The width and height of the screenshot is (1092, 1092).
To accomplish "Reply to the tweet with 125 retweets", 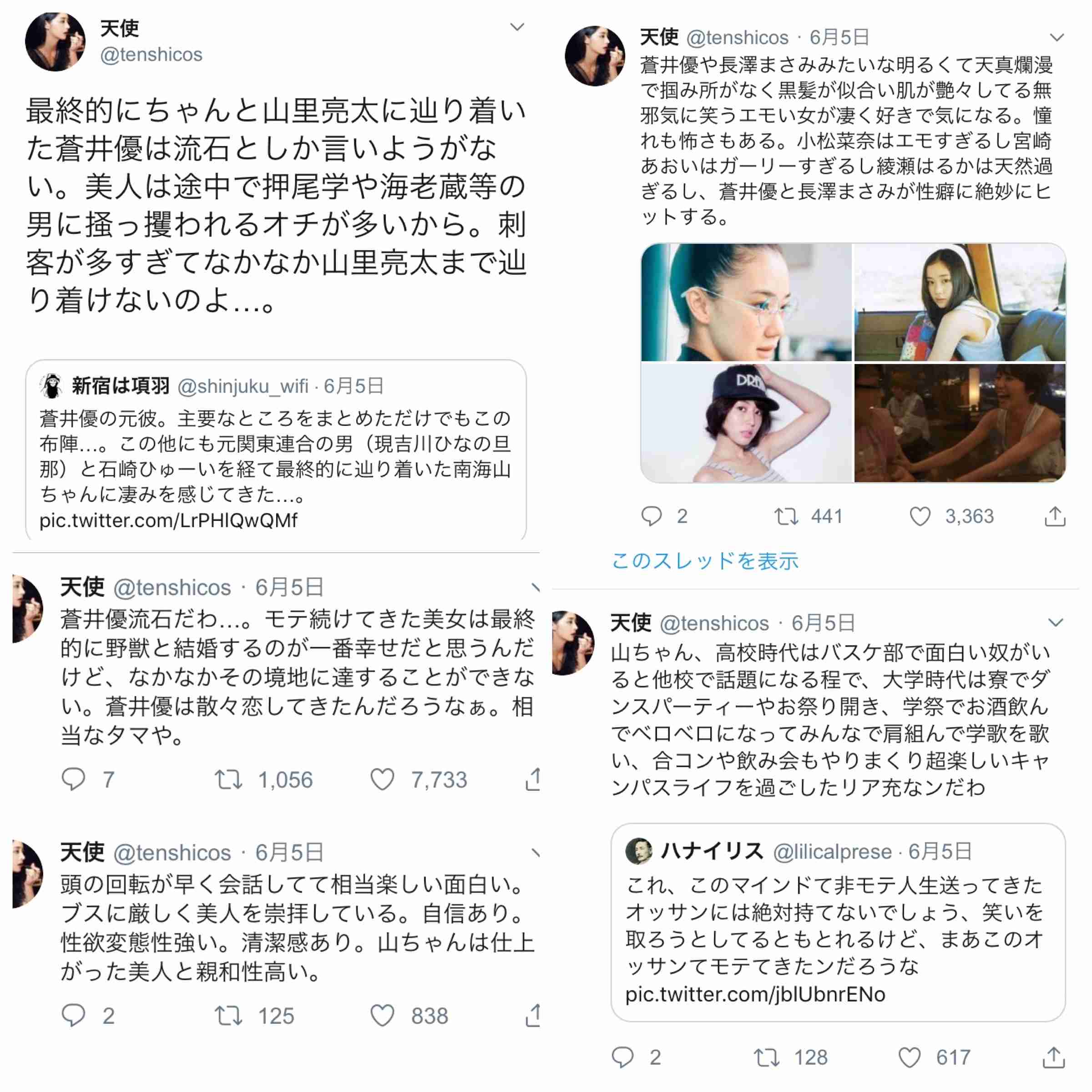I will tap(73, 1016).
